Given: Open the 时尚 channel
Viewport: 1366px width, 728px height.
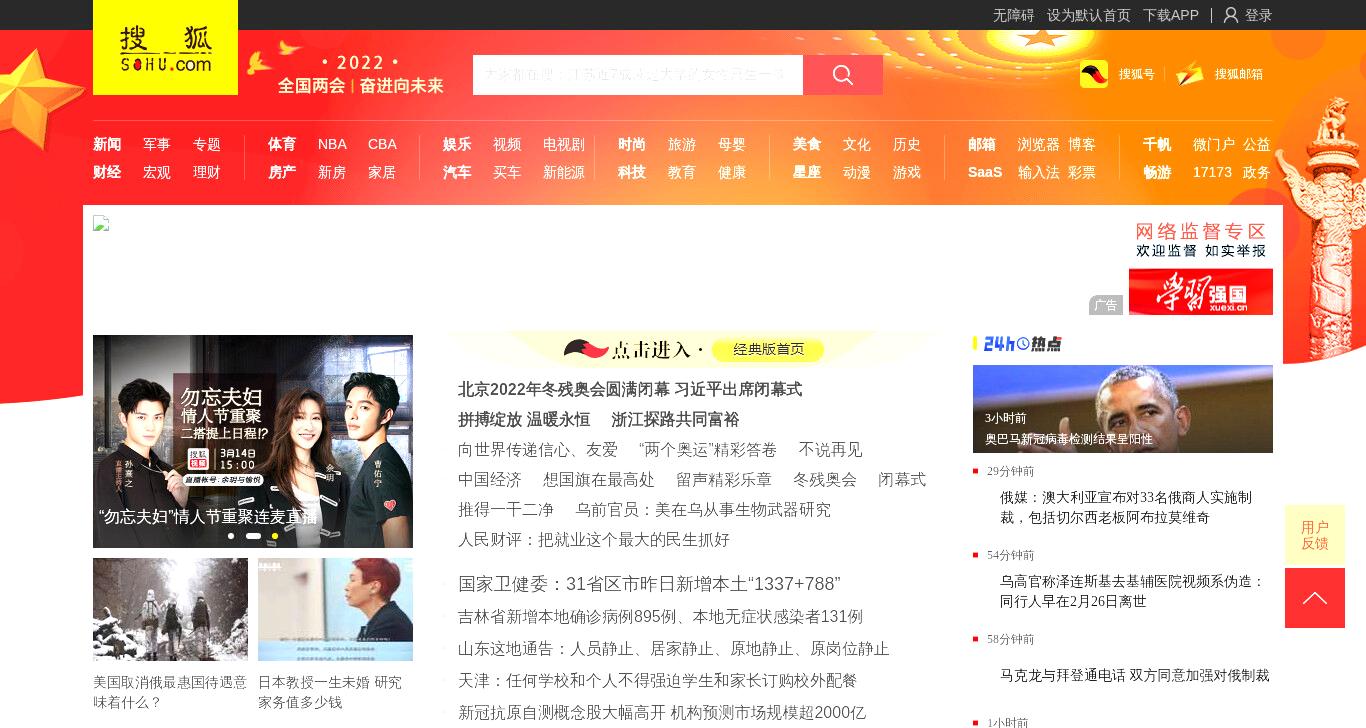Looking at the screenshot, I should pos(632,144).
